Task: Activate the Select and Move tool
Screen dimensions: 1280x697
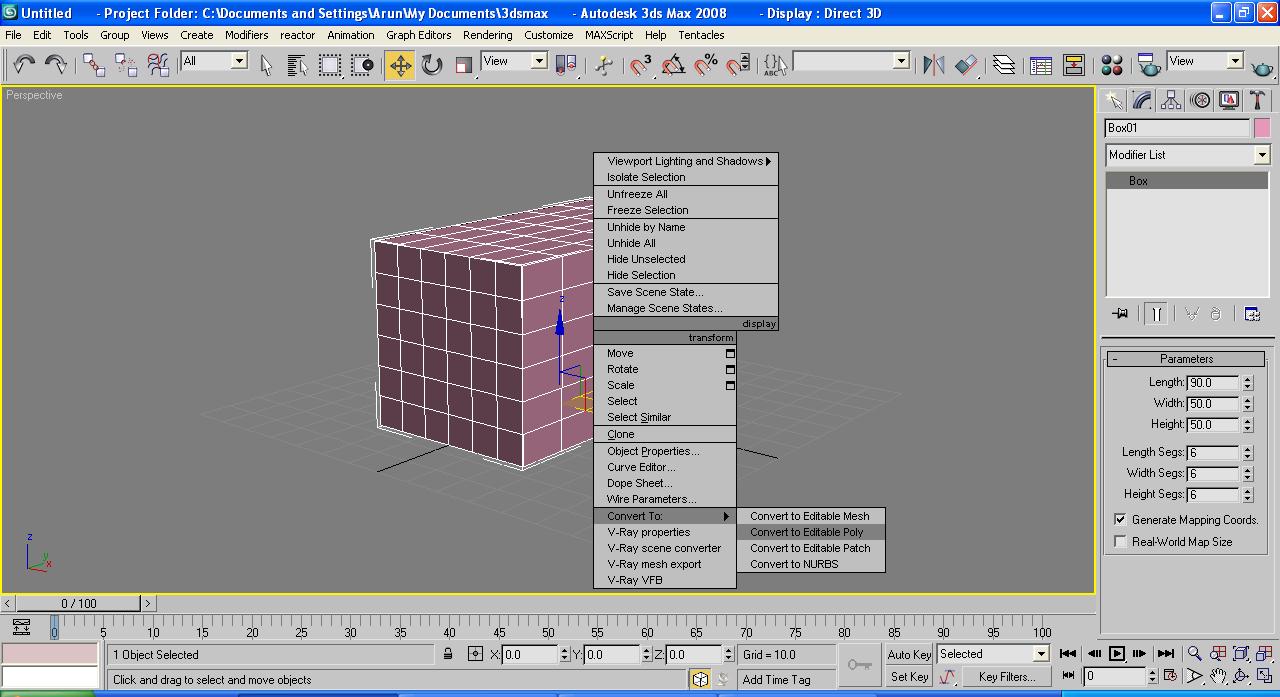Action: pos(400,65)
